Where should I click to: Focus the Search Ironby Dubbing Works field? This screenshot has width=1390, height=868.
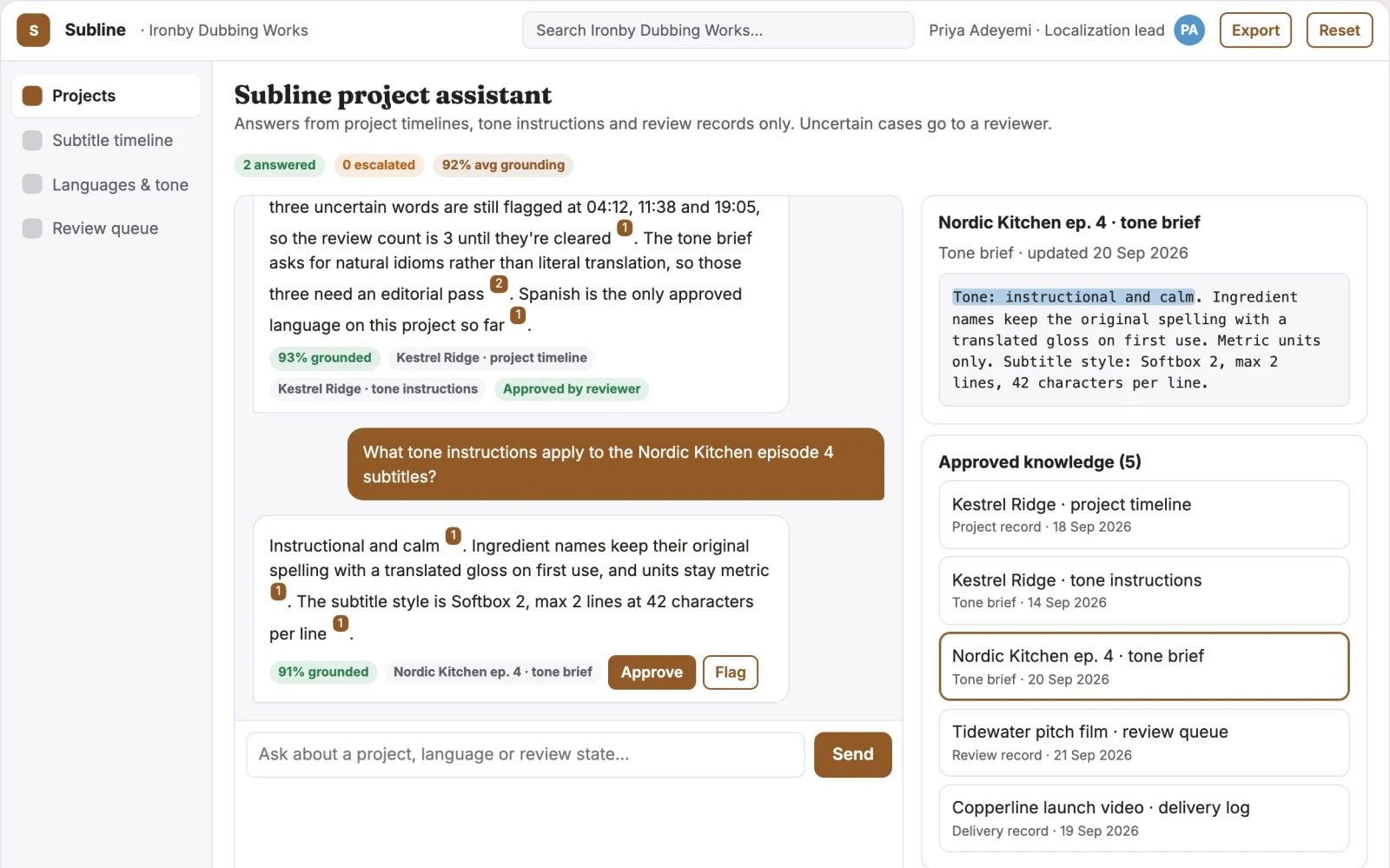[718, 30]
